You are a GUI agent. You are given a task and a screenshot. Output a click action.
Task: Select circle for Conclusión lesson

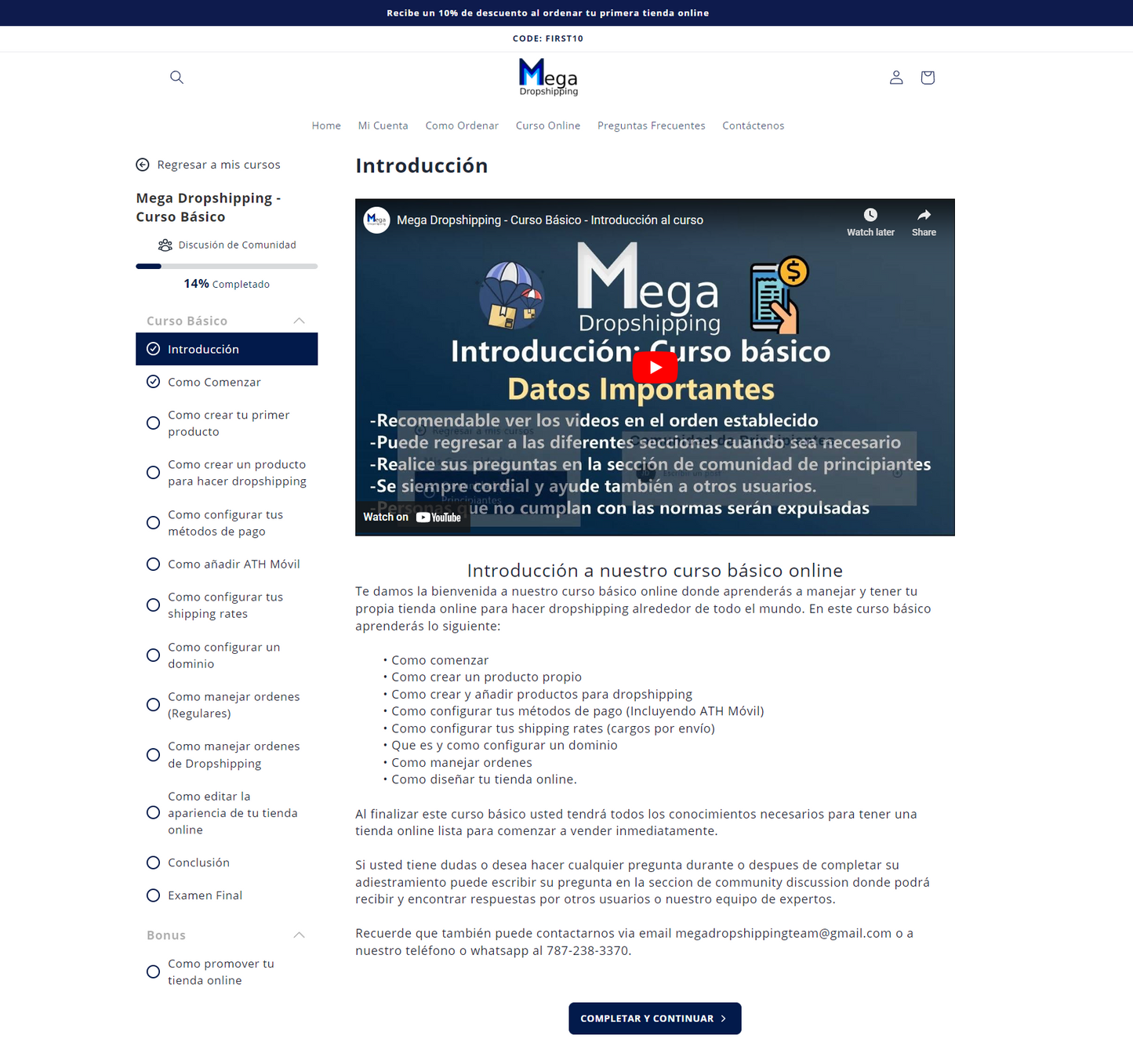click(x=154, y=862)
